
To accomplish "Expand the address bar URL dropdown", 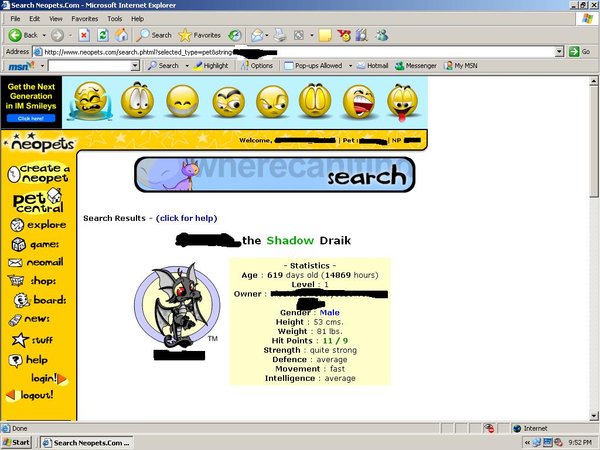I will point(560,51).
